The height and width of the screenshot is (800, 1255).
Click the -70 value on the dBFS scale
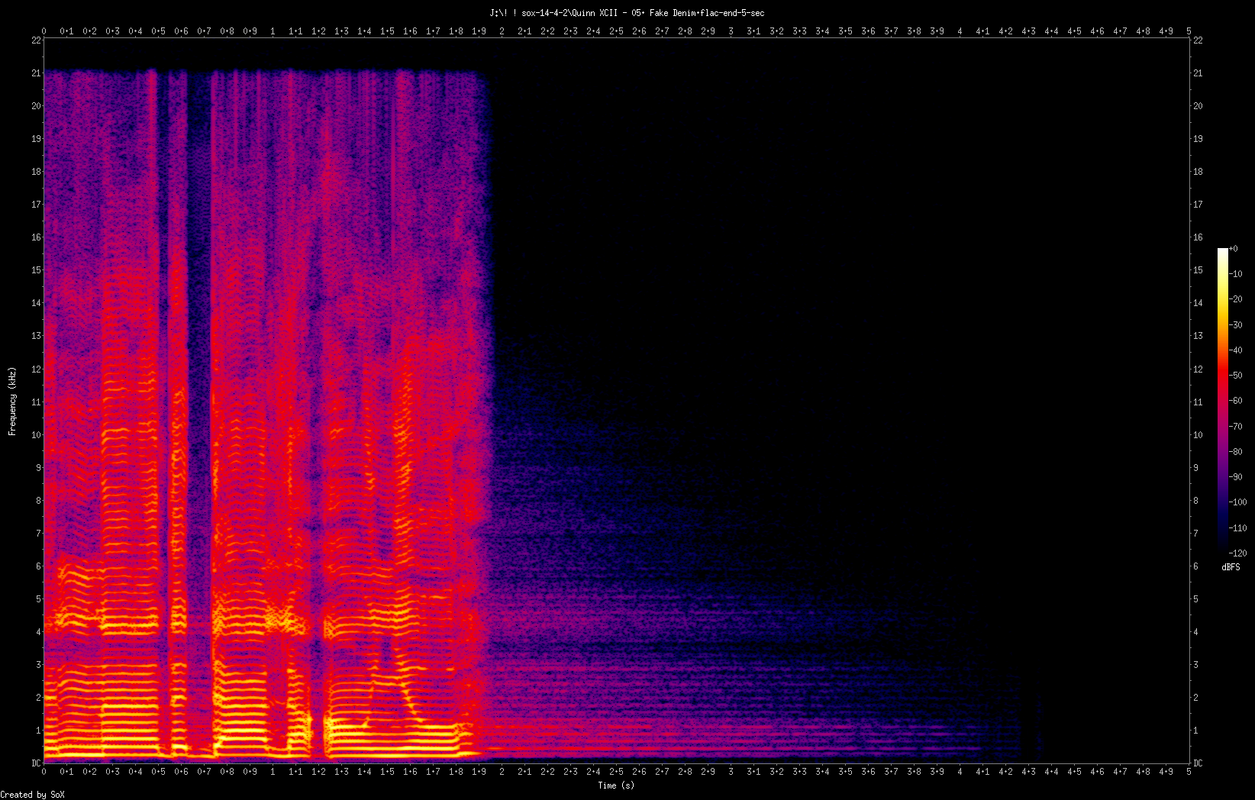pyautogui.click(x=1237, y=426)
